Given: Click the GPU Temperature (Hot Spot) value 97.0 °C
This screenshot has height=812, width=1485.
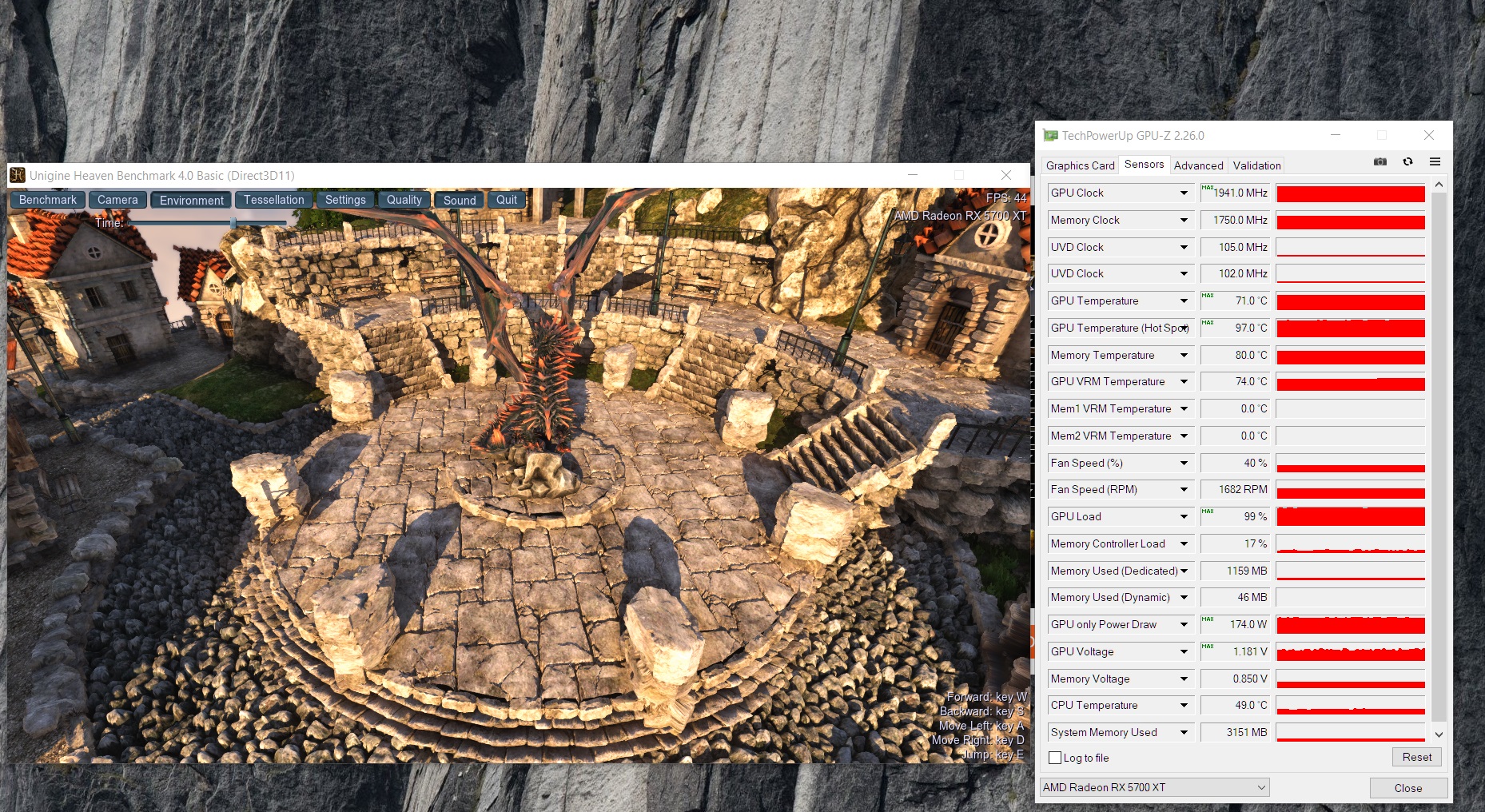Looking at the screenshot, I should 1236,328.
